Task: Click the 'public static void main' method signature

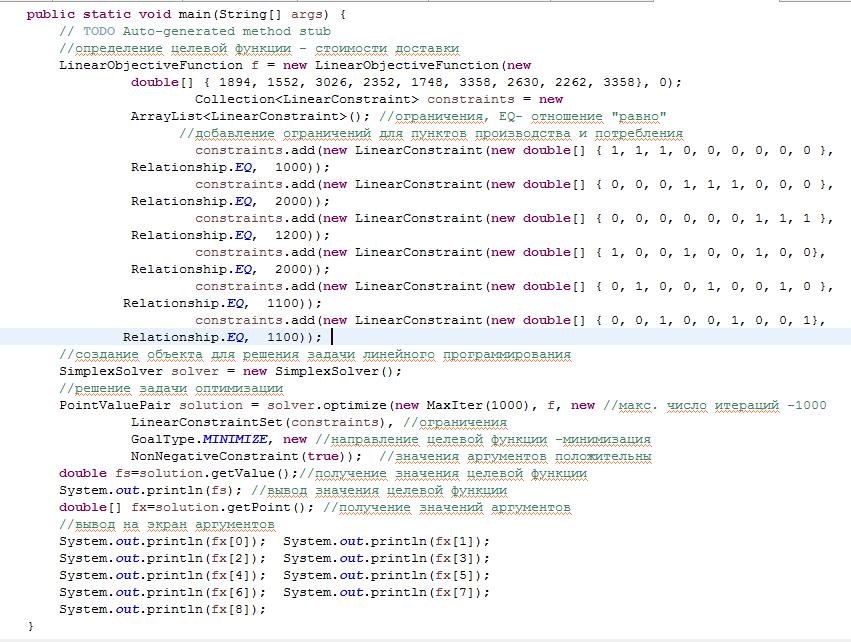Action: tap(186, 15)
